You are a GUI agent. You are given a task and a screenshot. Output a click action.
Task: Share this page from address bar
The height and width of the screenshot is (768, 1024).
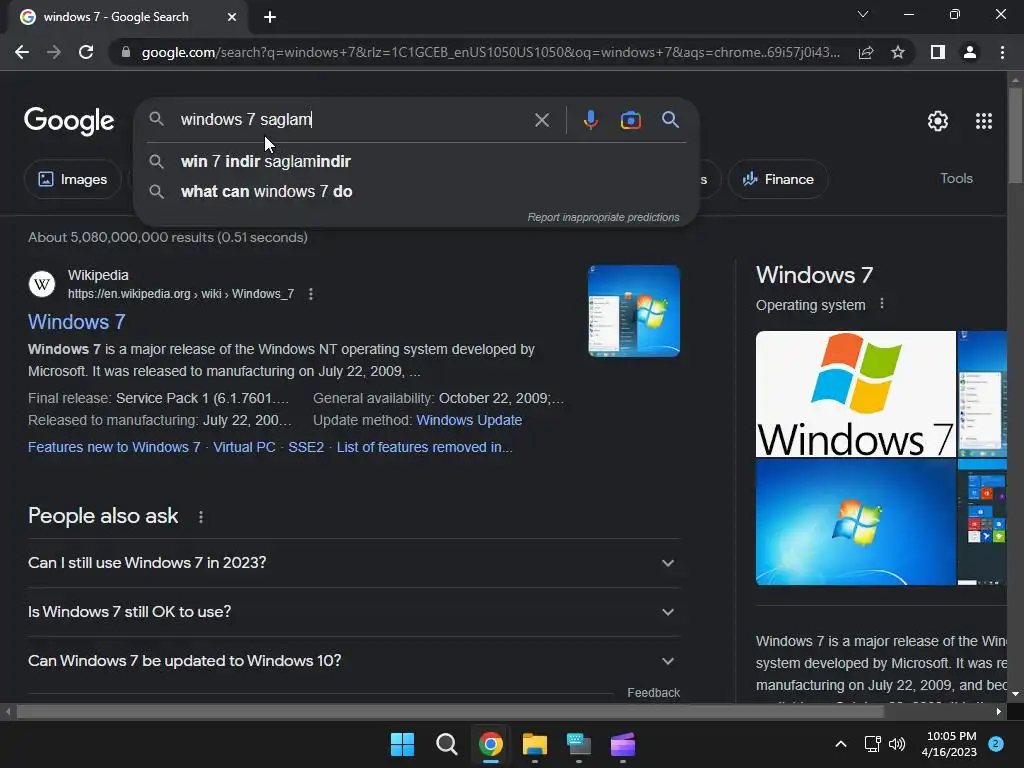(866, 52)
